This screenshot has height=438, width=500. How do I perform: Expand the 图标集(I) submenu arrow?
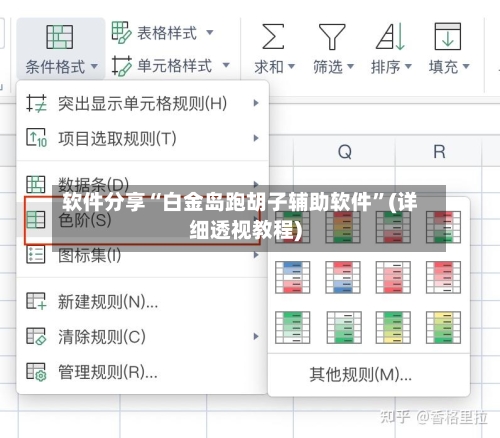(256, 255)
